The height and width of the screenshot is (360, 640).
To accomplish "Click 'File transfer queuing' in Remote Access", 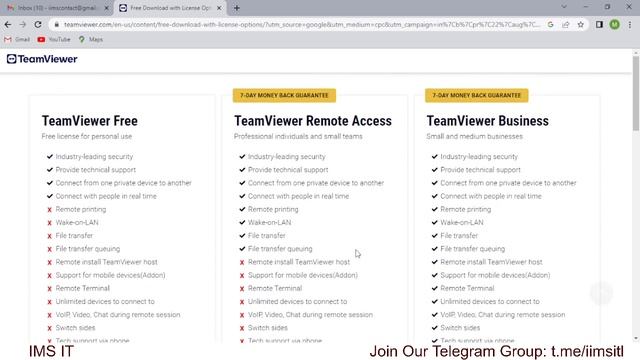I will coord(280,249).
